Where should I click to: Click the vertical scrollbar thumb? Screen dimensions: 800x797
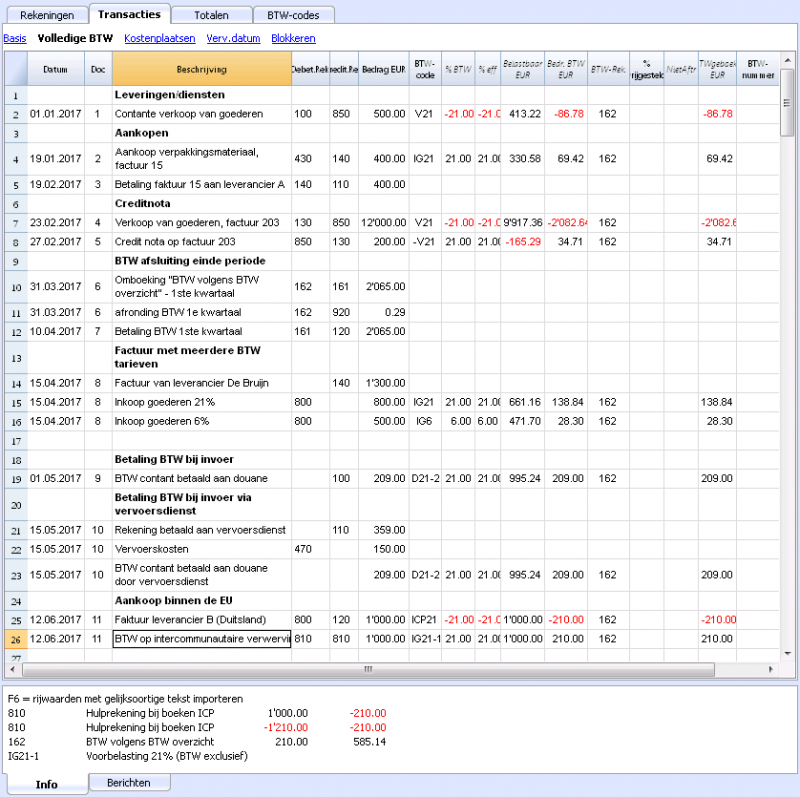787,102
